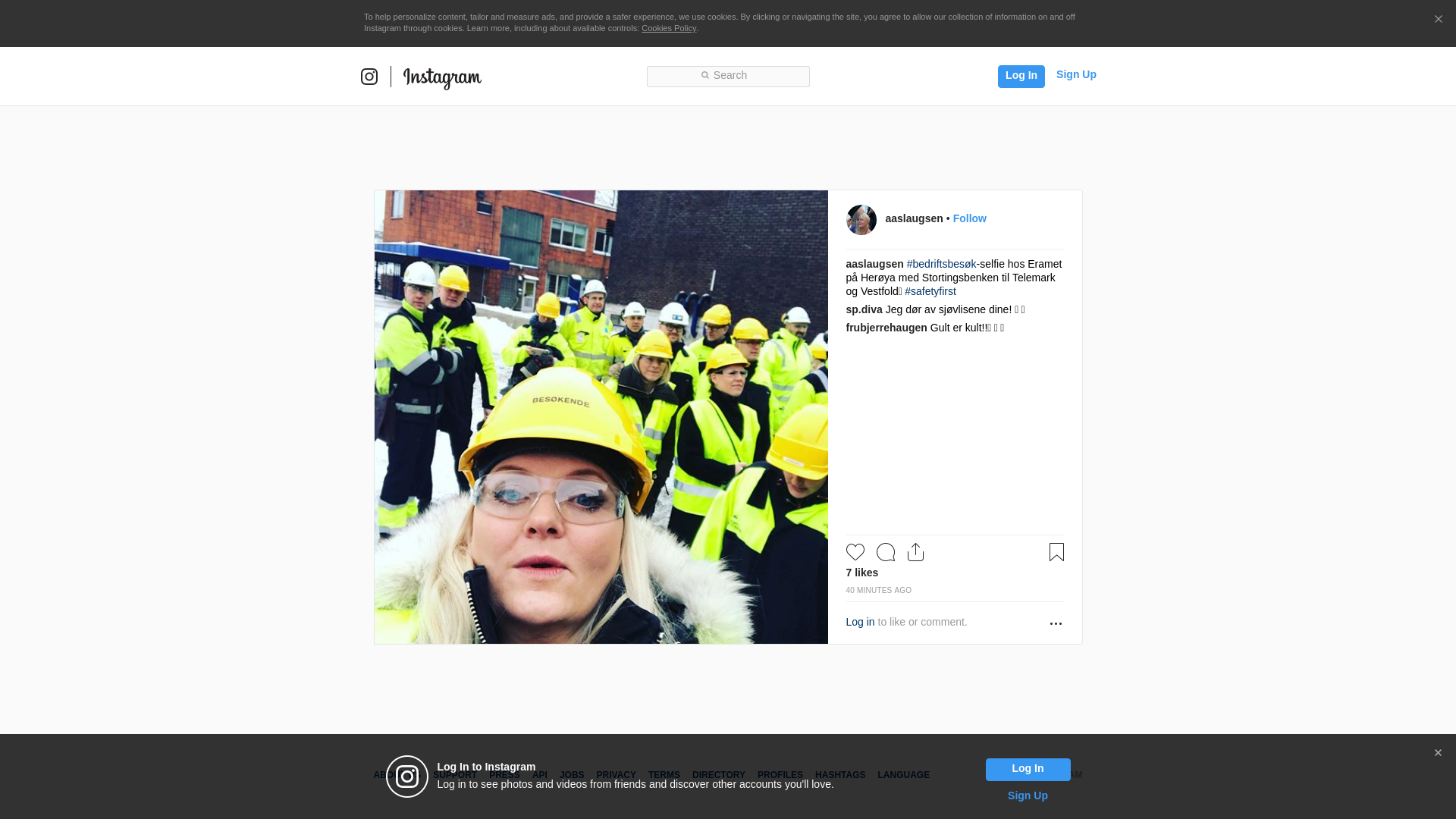Click Log In on bottom banner
1456x819 pixels.
point(1028,769)
